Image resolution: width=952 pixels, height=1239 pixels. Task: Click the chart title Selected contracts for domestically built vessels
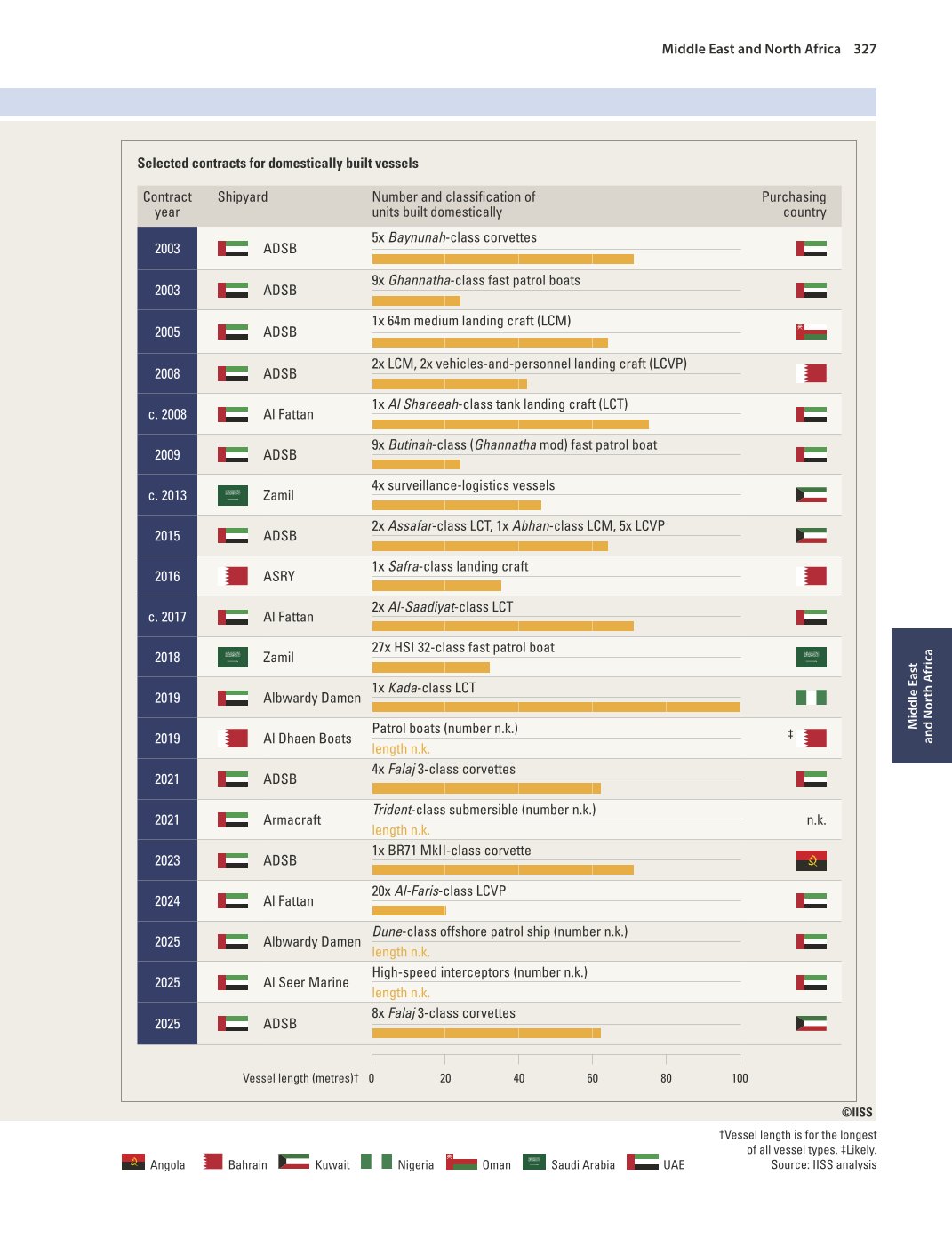click(x=277, y=164)
